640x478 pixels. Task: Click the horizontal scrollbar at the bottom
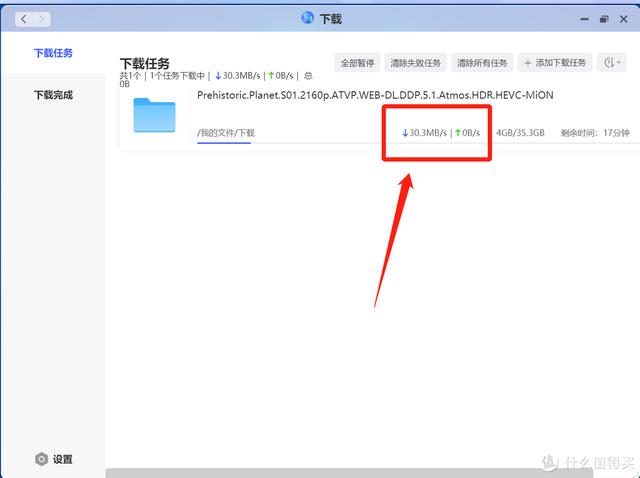(349, 473)
